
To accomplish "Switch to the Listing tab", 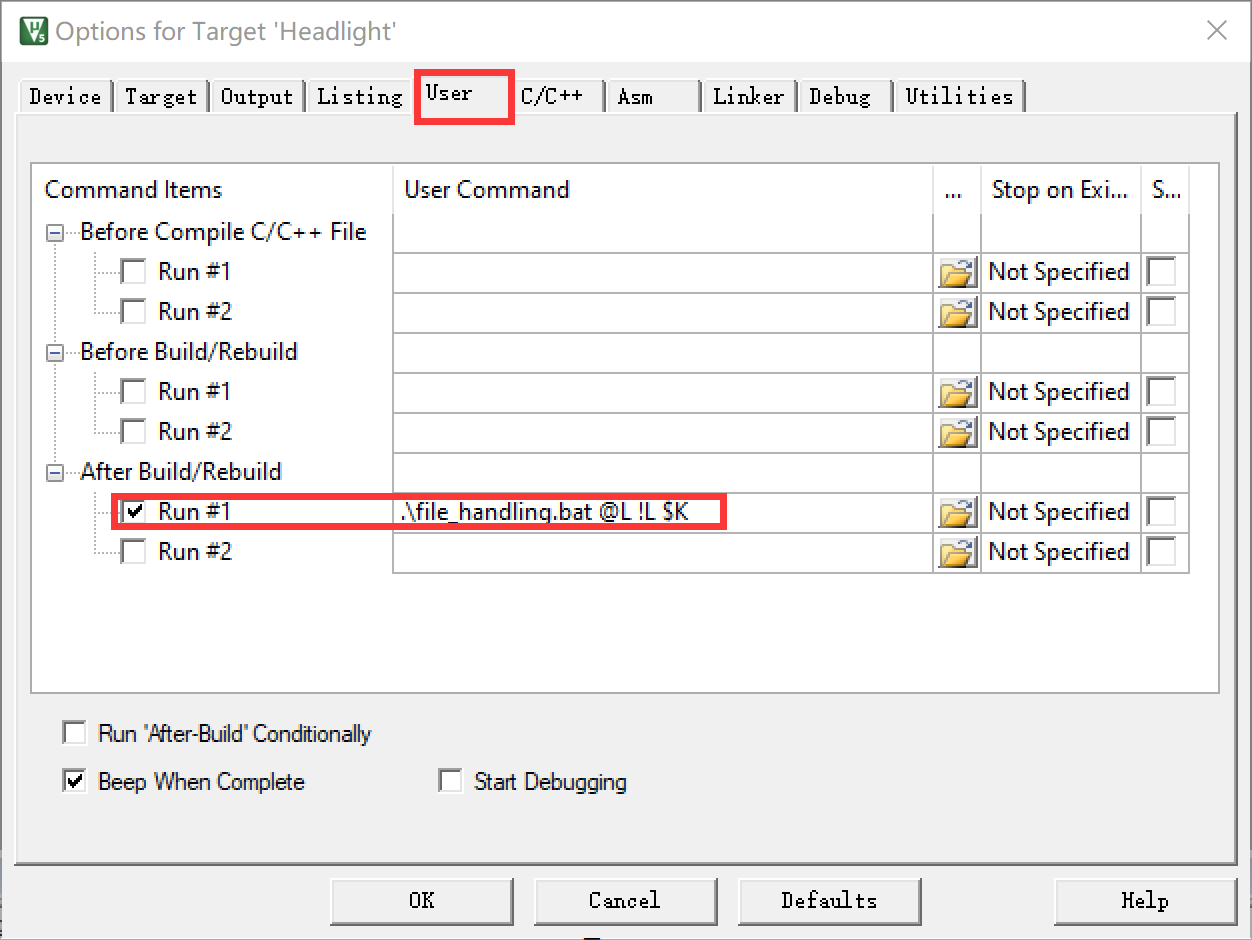I will [x=359, y=97].
